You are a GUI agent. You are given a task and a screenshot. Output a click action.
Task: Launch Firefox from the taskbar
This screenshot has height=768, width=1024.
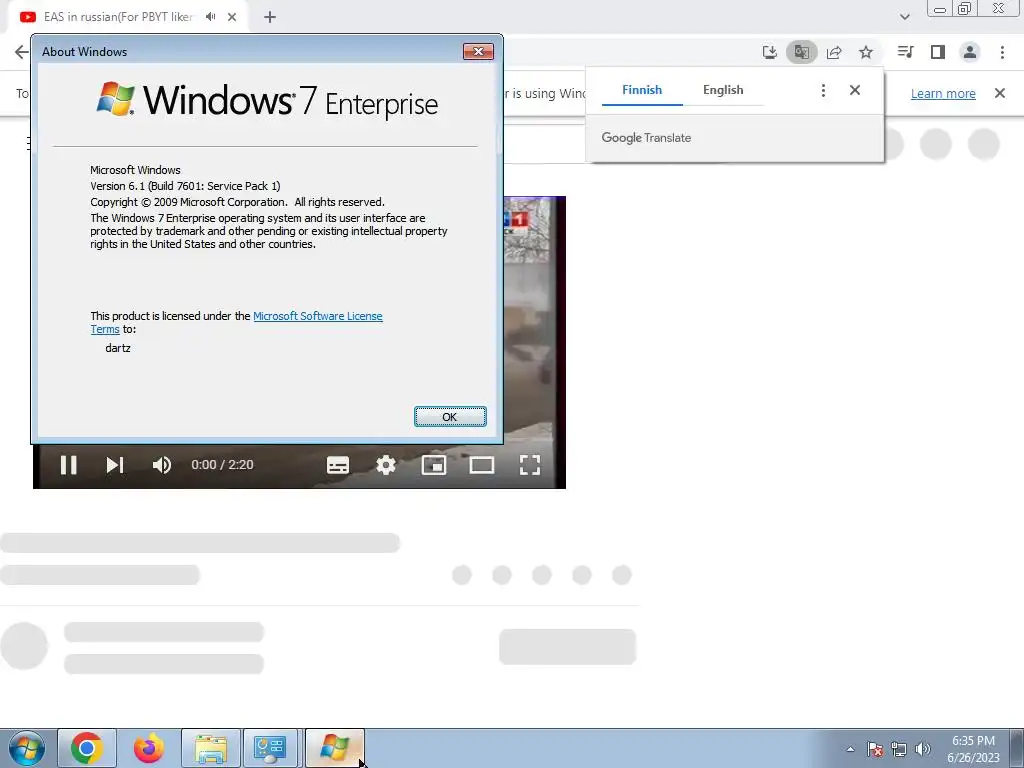(x=149, y=748)
